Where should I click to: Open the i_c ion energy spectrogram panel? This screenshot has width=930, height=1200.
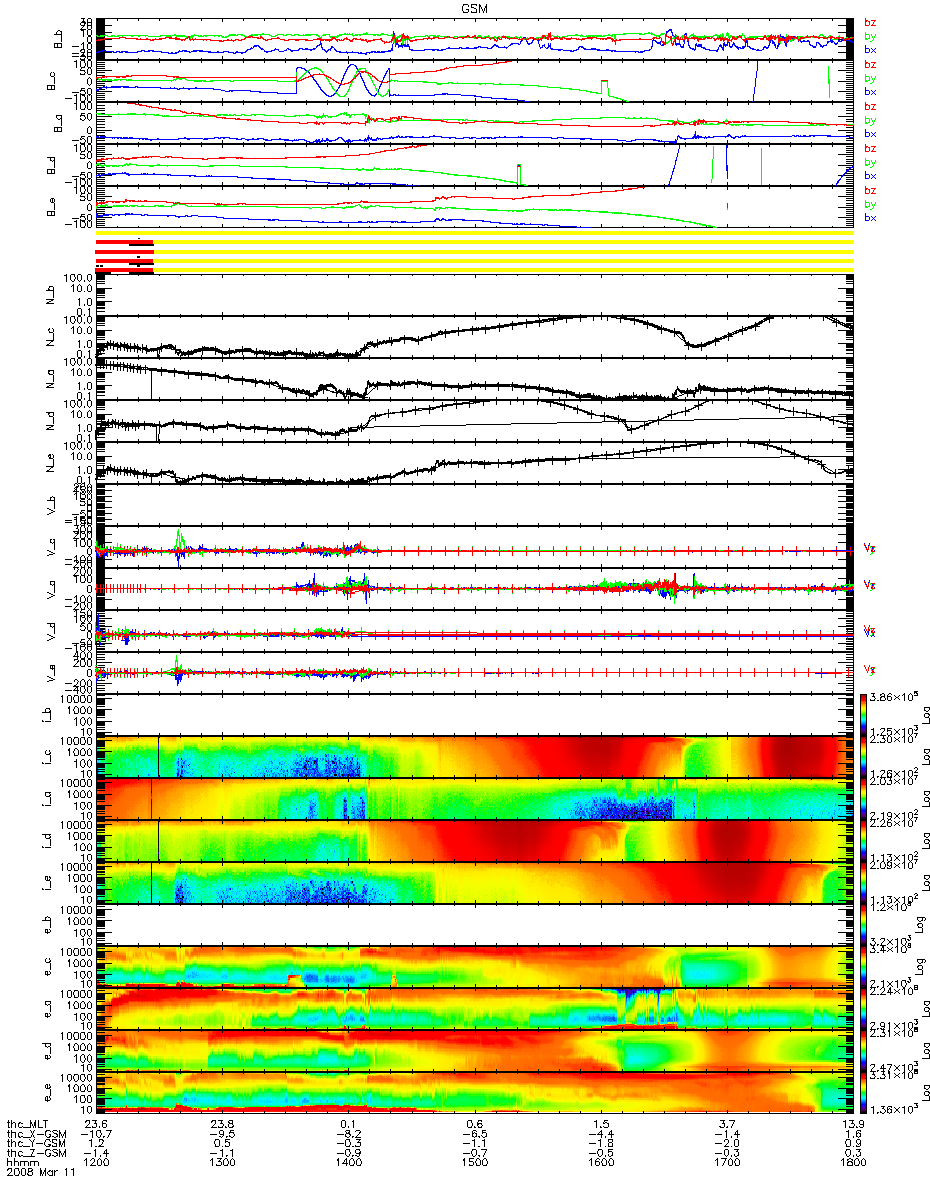click(x=474, y=757)
